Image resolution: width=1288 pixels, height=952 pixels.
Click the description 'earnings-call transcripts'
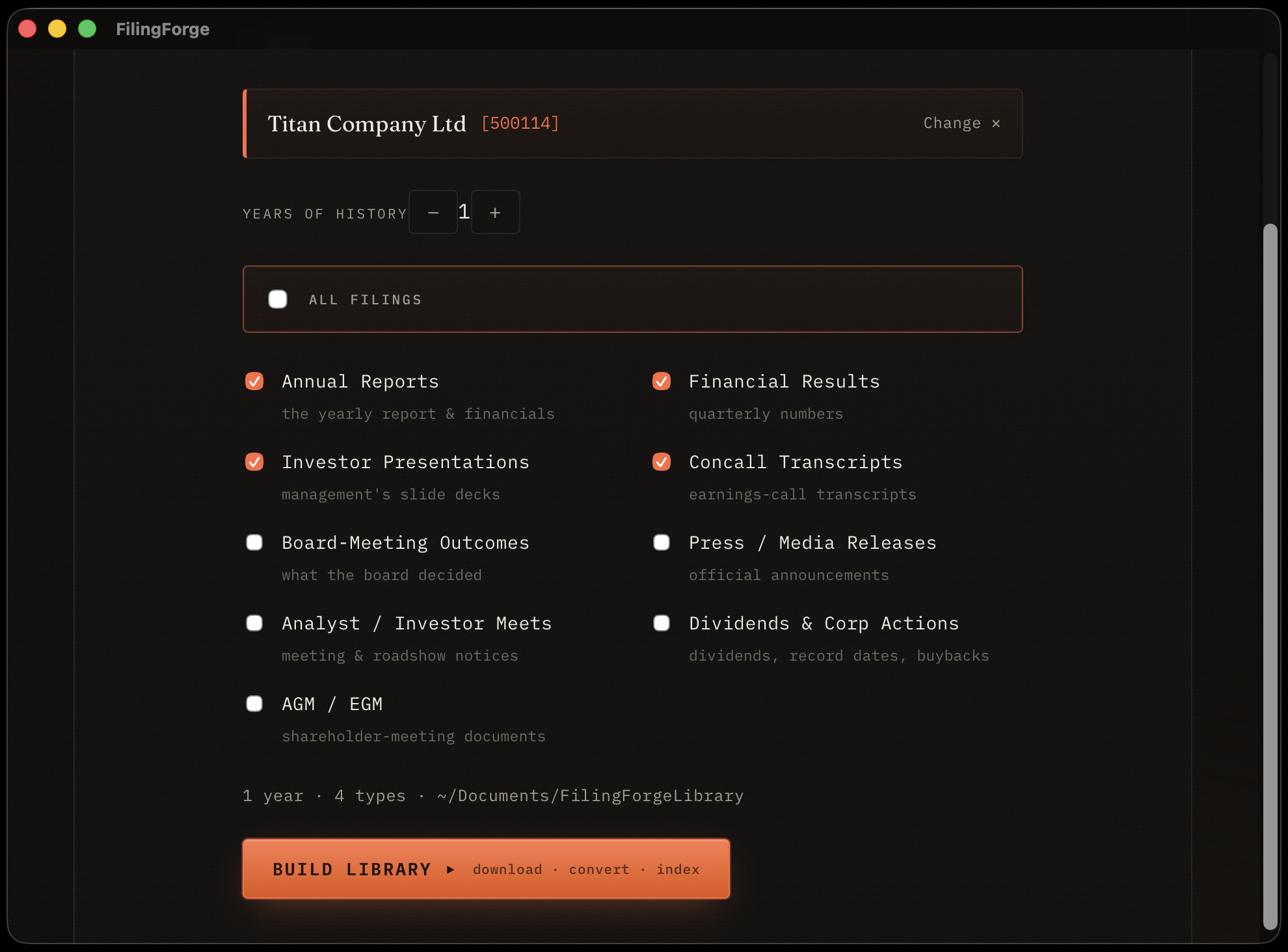click(x=802, y=494)
